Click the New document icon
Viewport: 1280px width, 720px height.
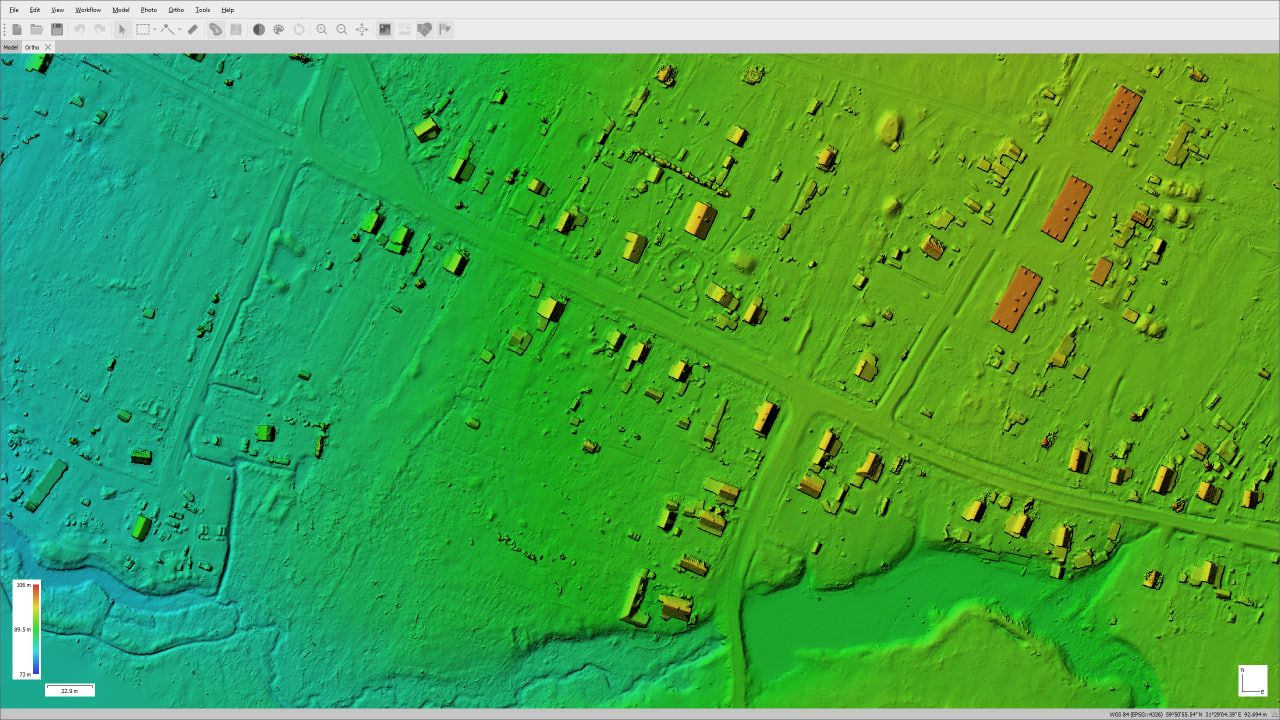[x=17, y=30]
